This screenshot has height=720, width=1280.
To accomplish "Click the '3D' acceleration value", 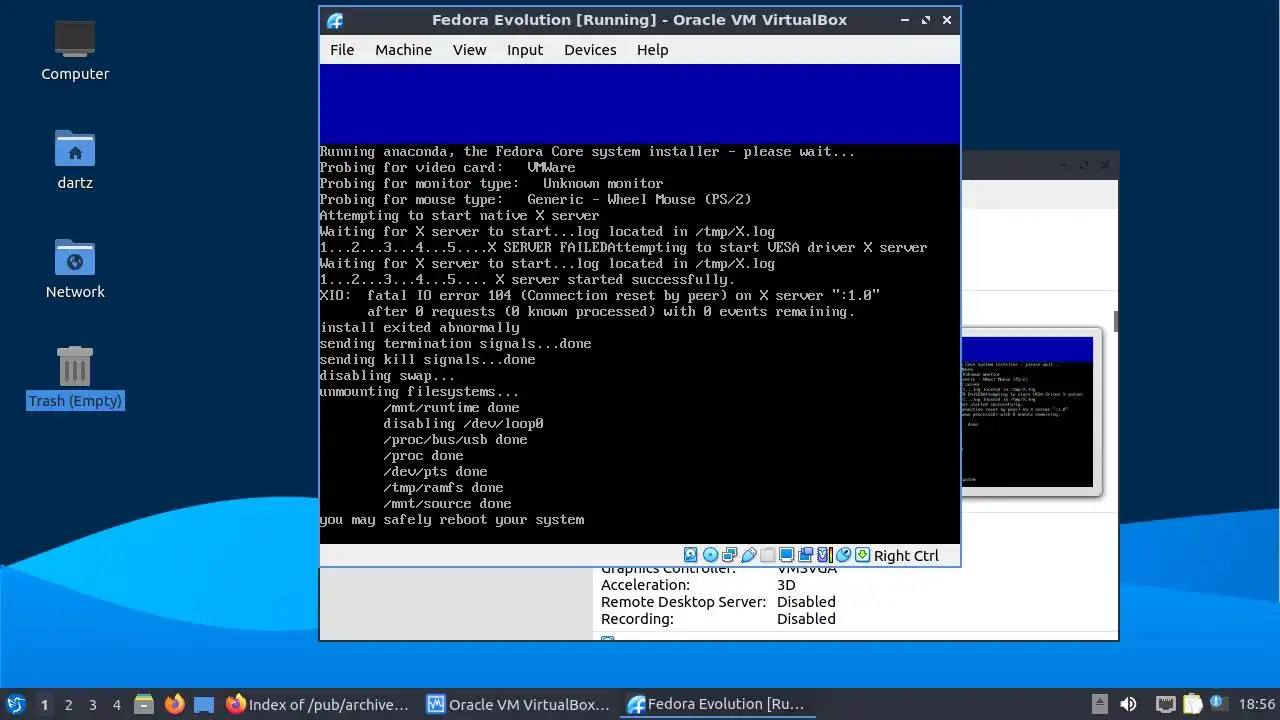I will point(786,585).
